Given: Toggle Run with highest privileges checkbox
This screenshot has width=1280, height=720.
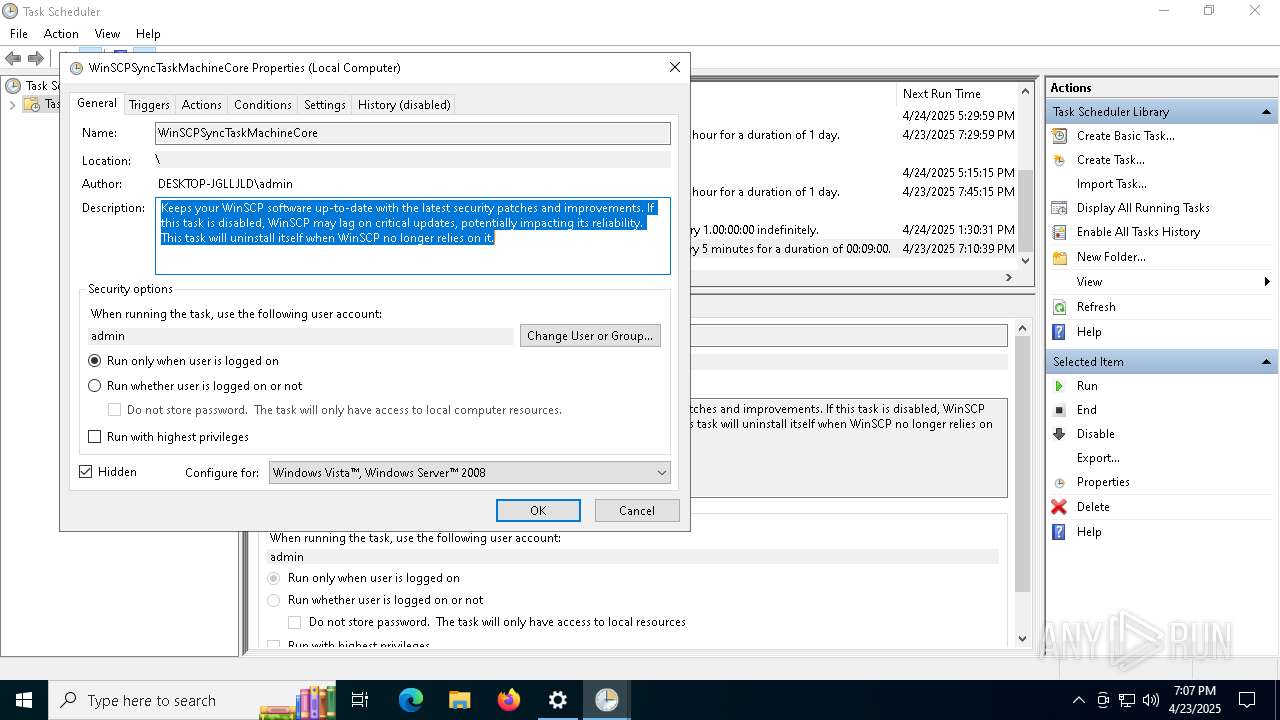Looking at the screenshot, I should (x=95, y=437).
